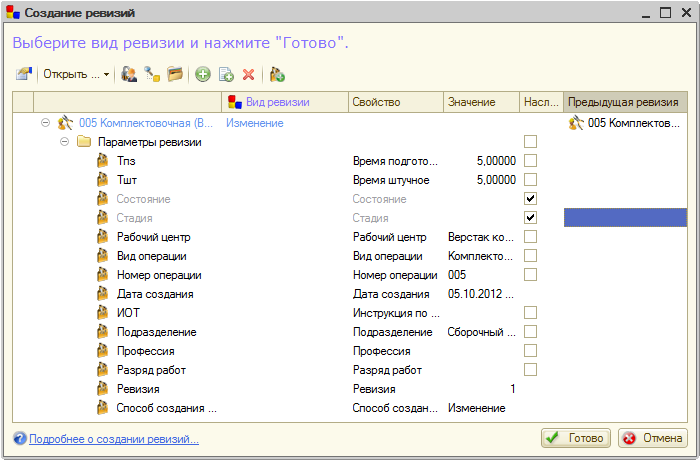Open the 'Открыть ...' dropdown menu
The width and height of the screenshot is (700, 460).
(x=76, y=74)
